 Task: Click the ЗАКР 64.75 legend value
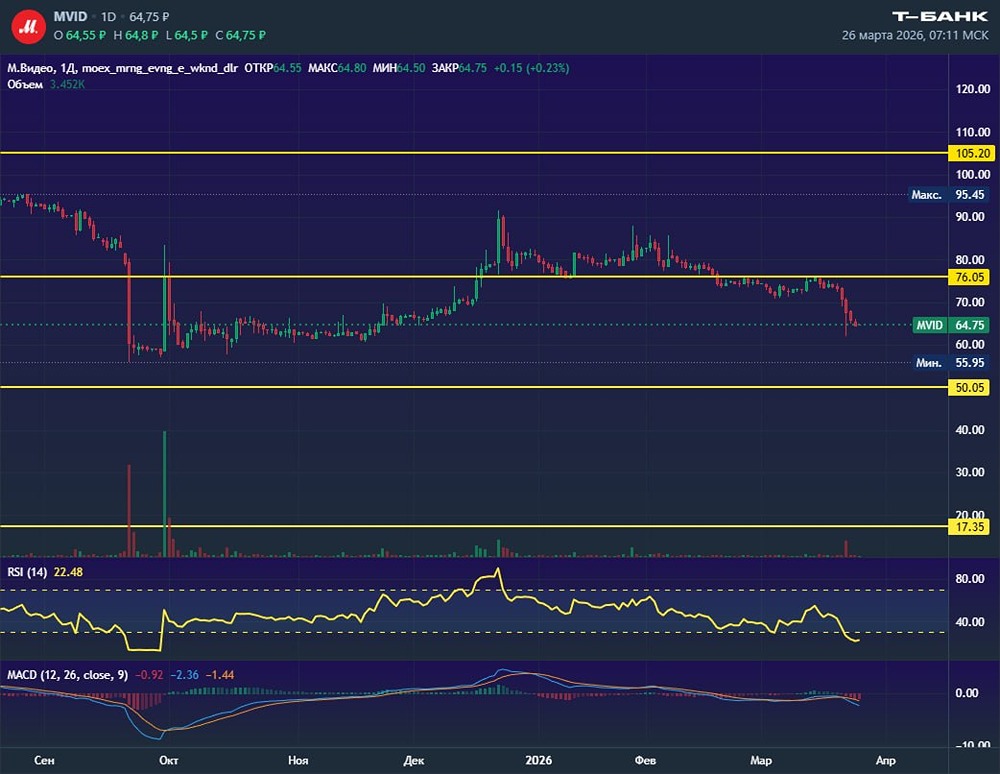click(x=459, y=68)
